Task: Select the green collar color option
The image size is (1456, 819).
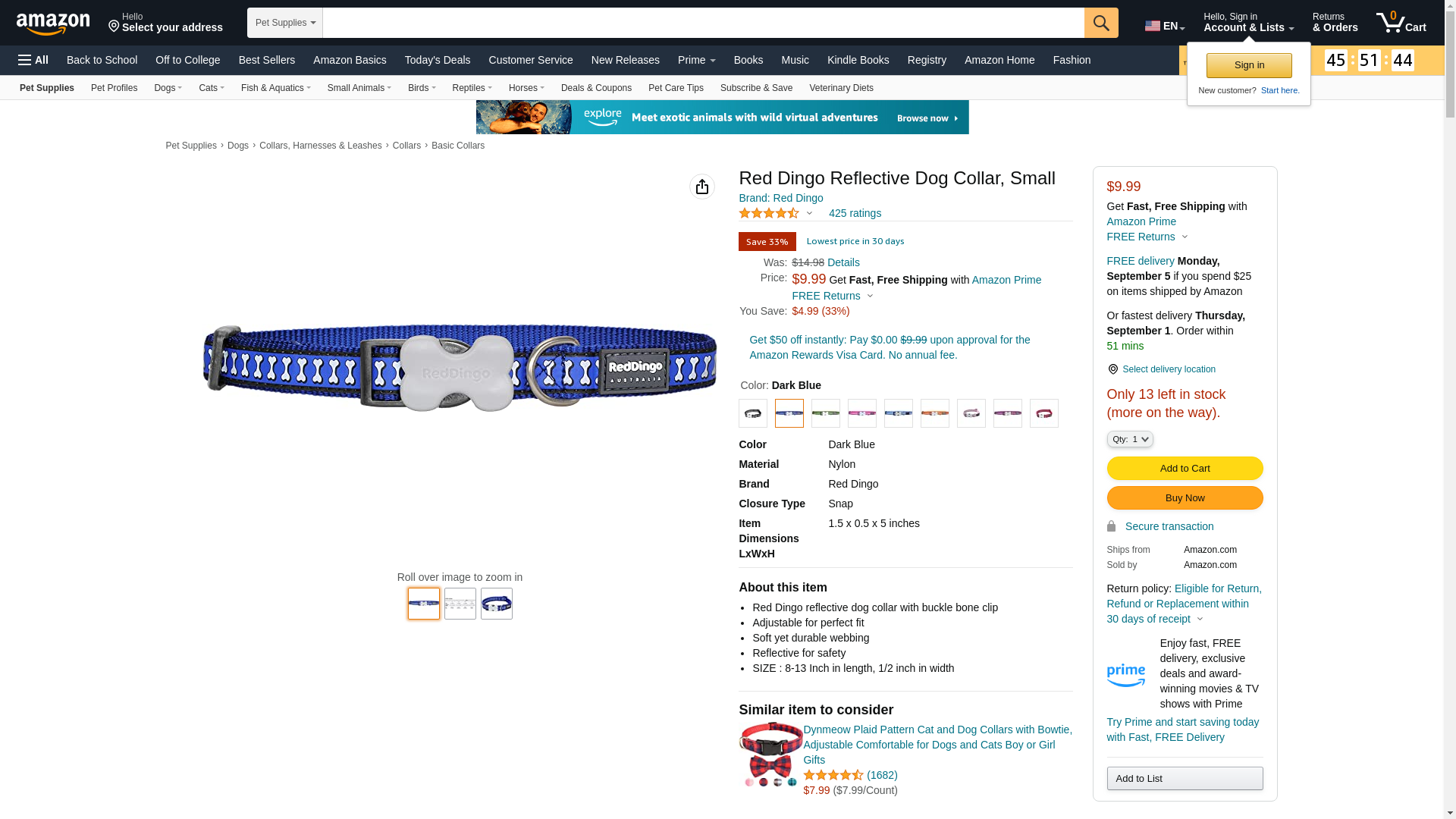Action: tap(826, 413)
